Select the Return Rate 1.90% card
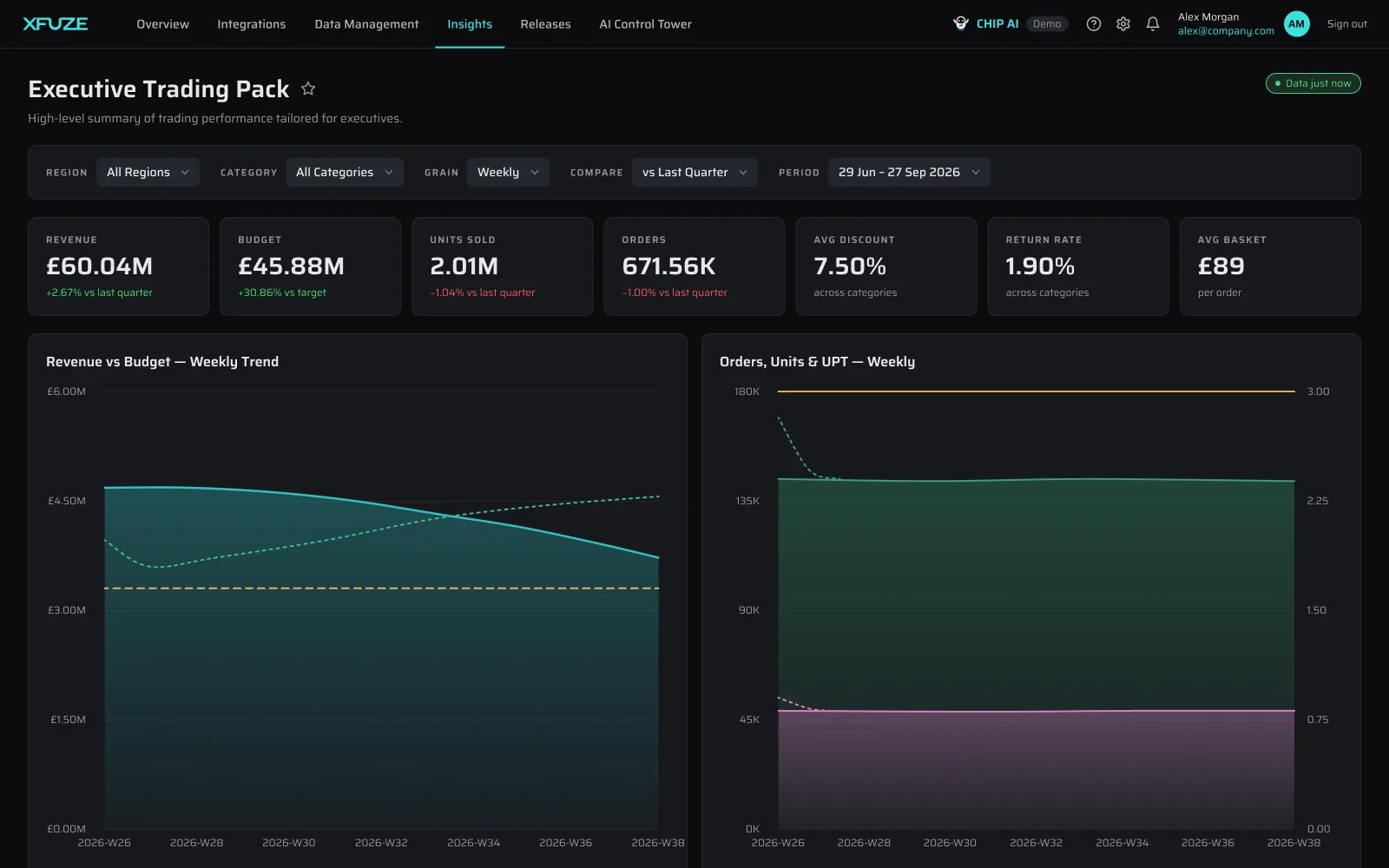 tap(1078, 266)
